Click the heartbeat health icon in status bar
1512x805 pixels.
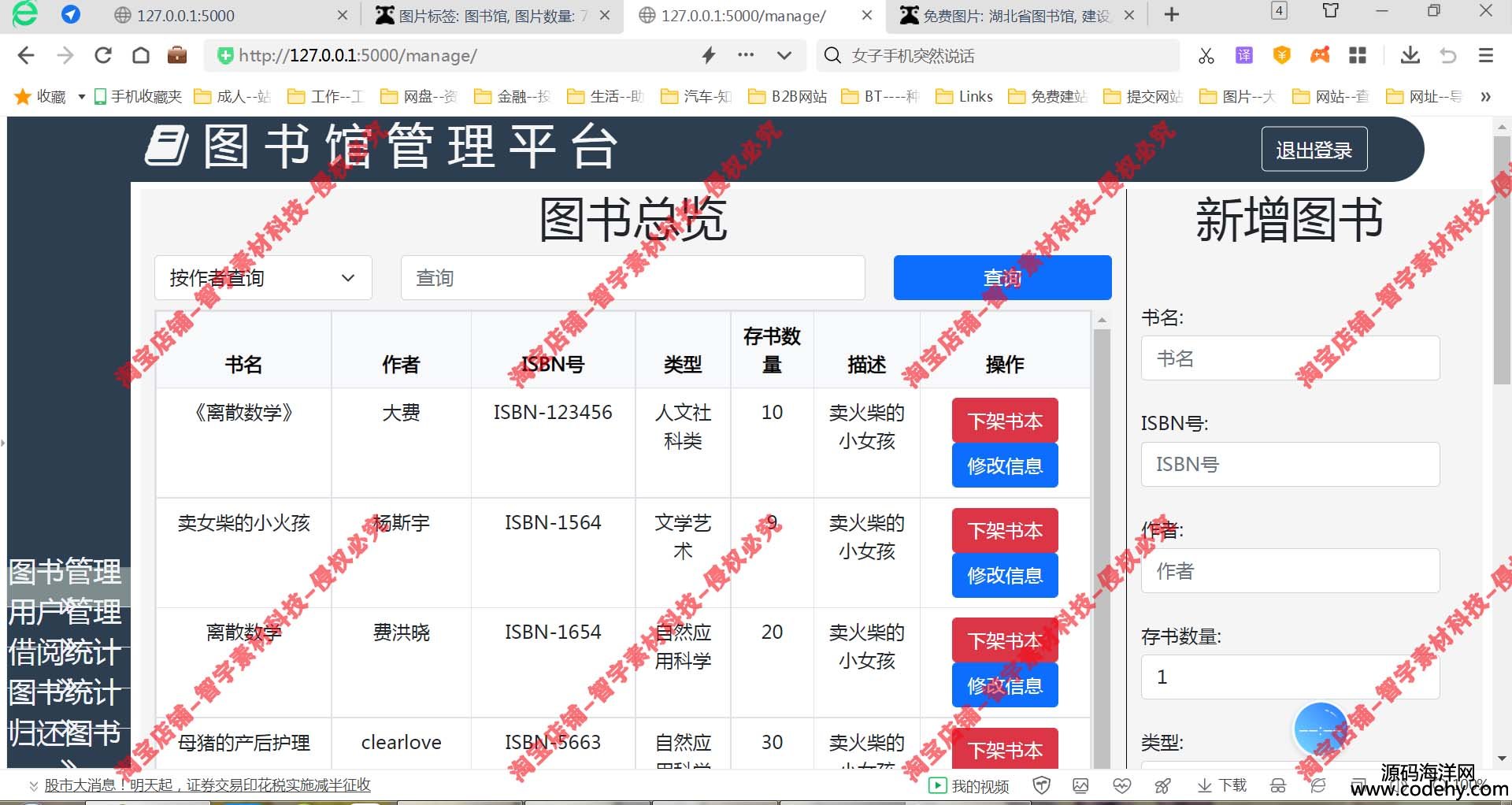coord(1121,785)
